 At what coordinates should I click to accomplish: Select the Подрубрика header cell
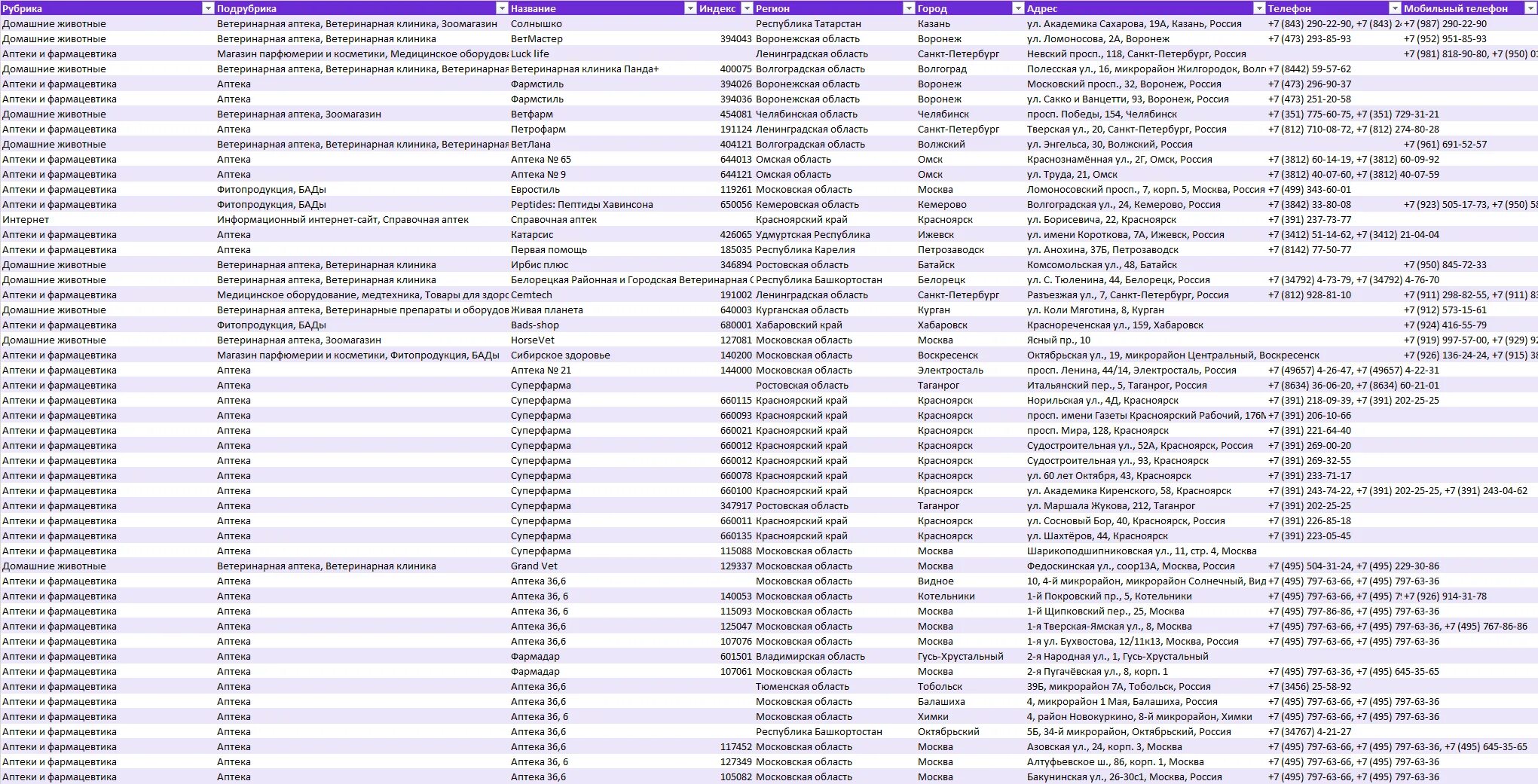coord(362,8)
